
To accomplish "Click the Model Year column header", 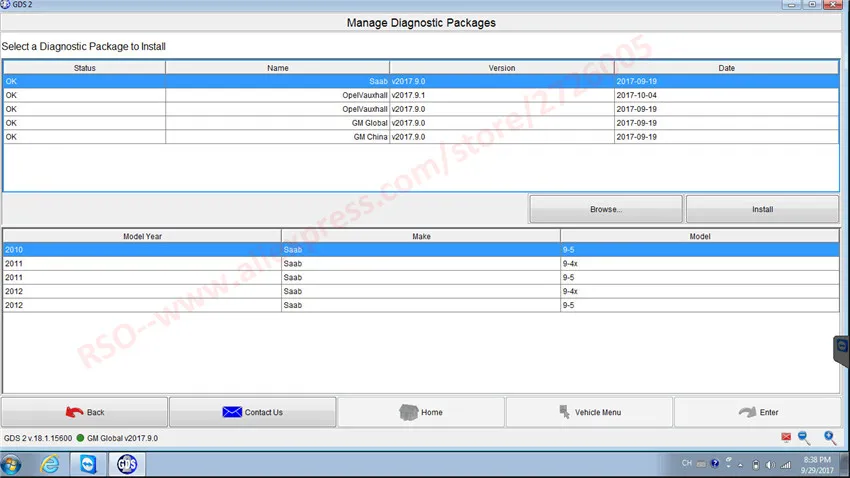I will 142,236.
